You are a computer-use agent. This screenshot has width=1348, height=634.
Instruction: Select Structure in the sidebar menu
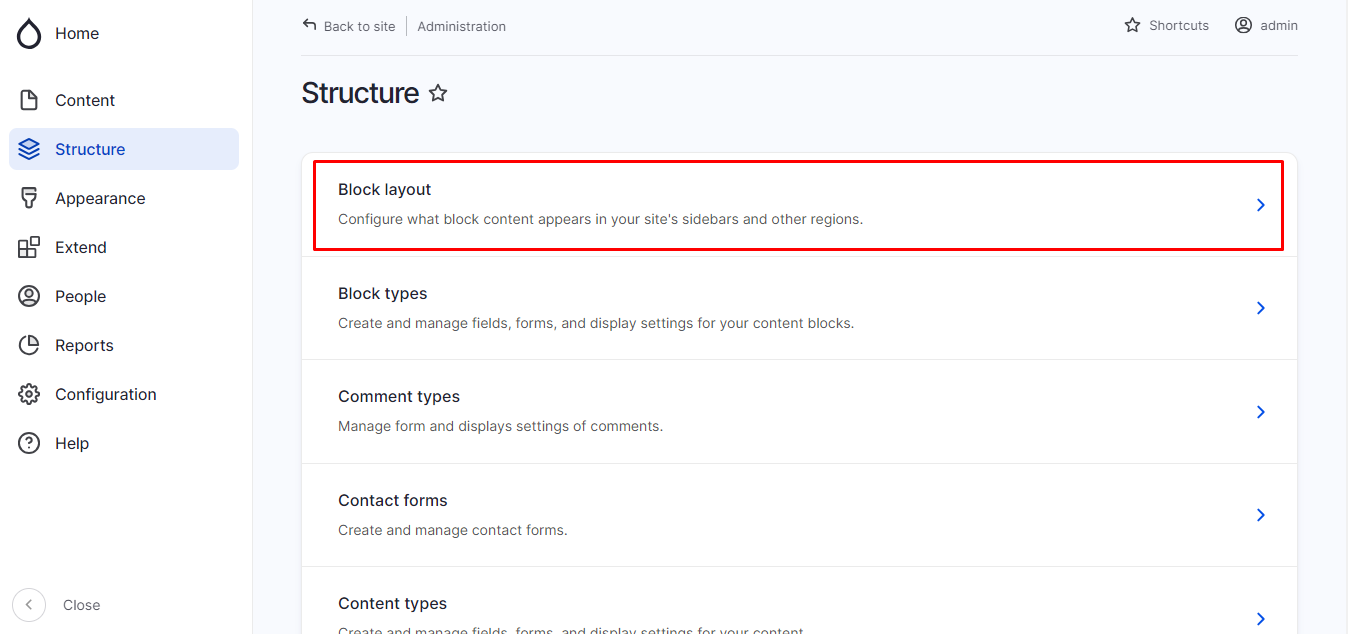click(92, 148)
